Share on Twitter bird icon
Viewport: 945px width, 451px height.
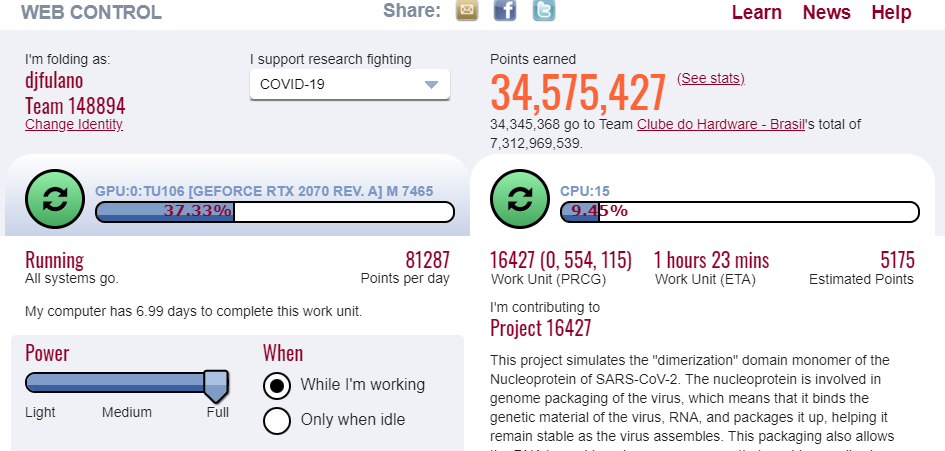[x=544, y=10]
